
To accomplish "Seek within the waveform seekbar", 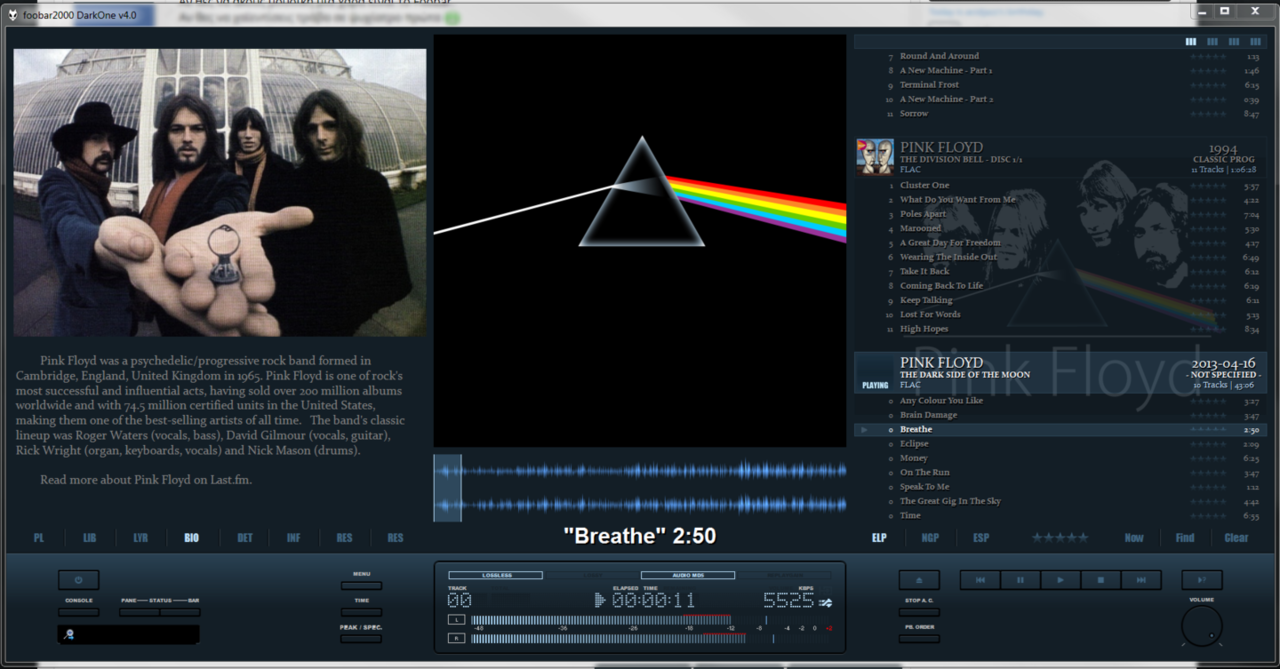I will click(x=640, y=488).
